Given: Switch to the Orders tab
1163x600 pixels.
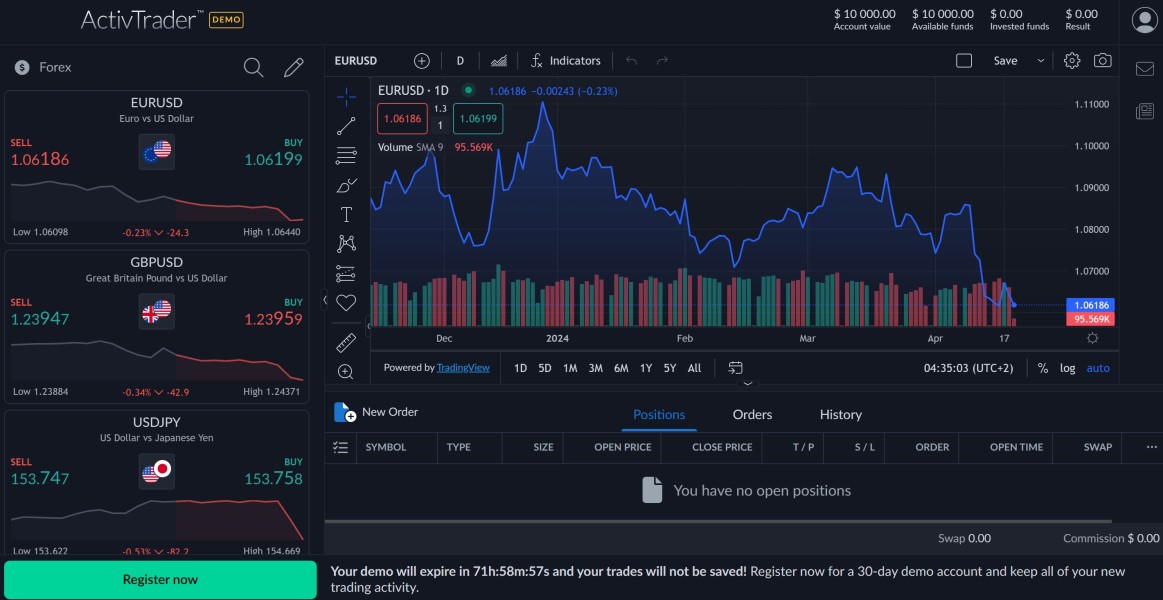Looking at the screenshot, I should 752,414.
